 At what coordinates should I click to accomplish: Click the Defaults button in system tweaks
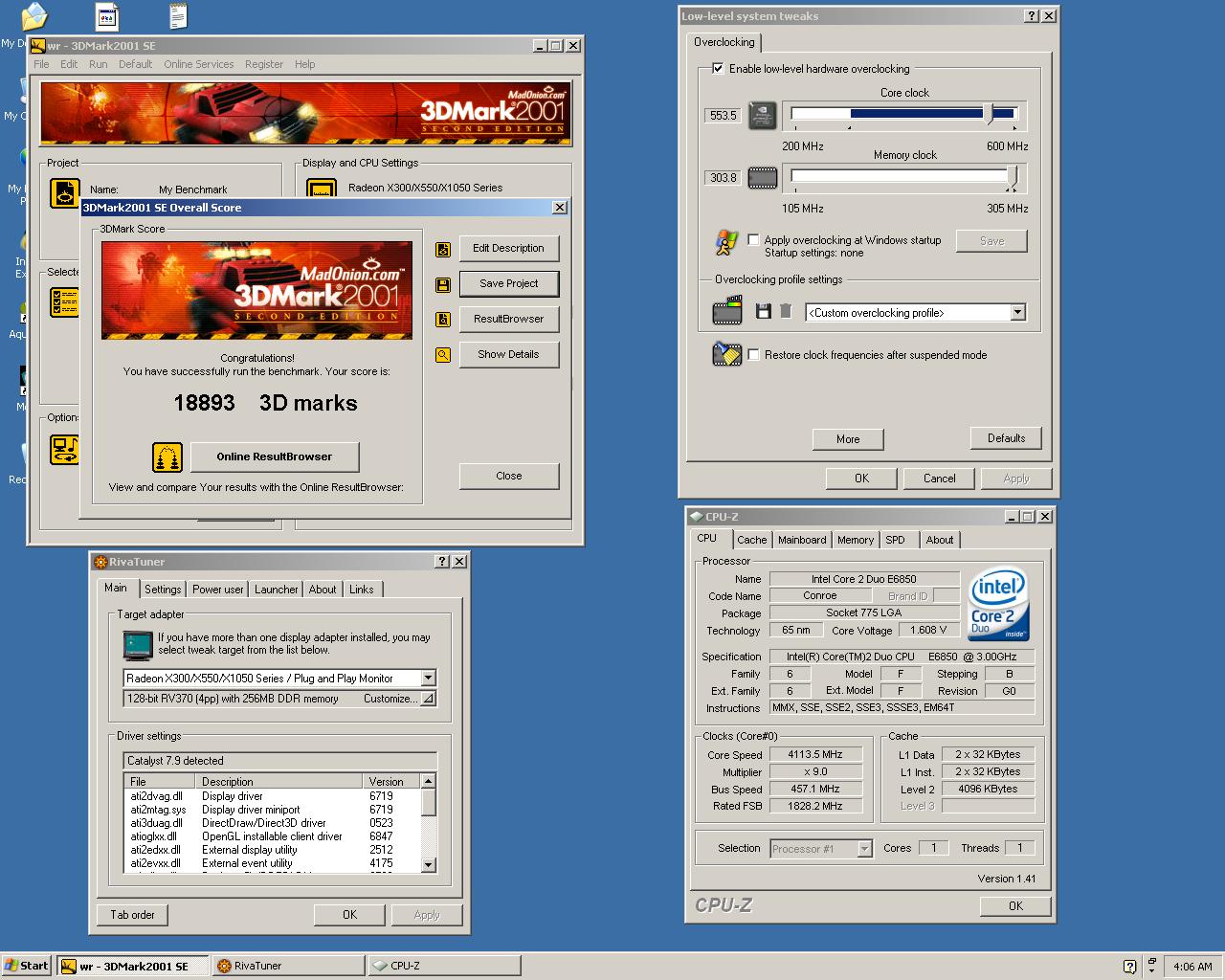click(1007, 438)
